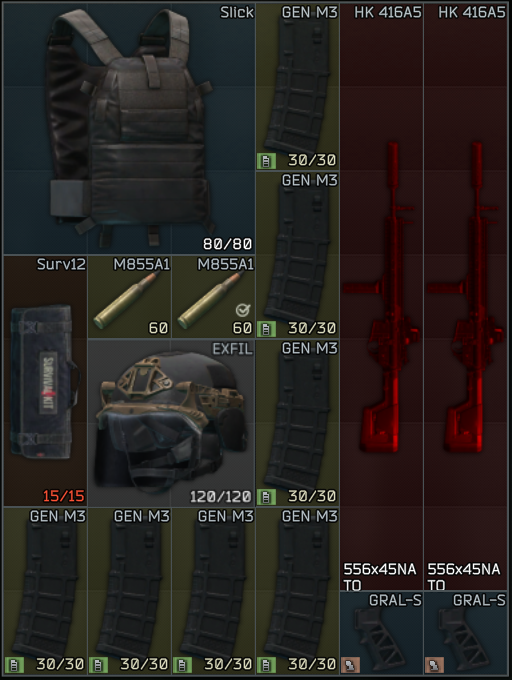The height and width of the screenshot is (680, 512).
Task: Click the red 15/15 counter on Surv12
Action: [64, 496]
